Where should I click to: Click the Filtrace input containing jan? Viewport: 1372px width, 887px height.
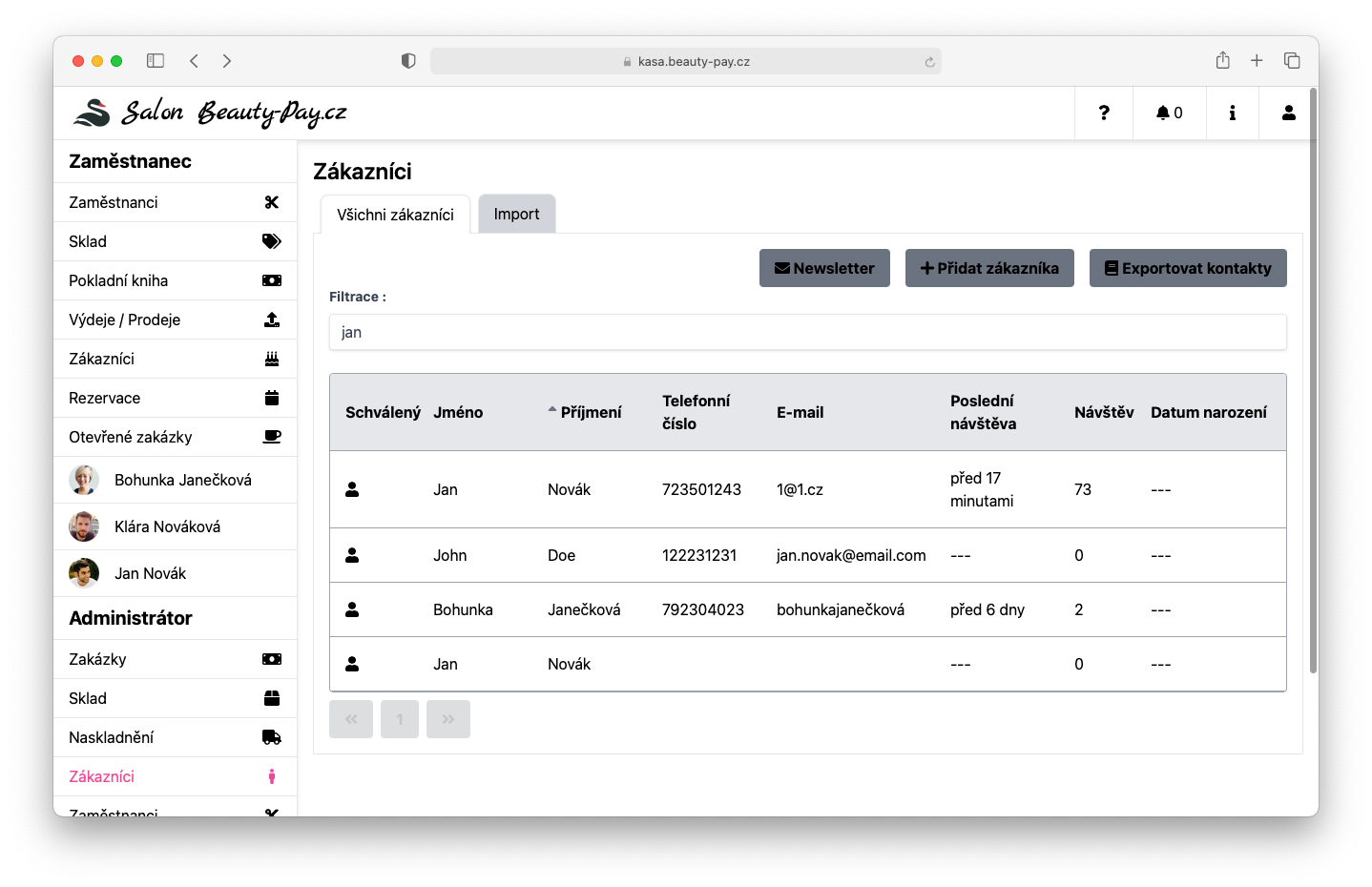click(x=808, y=332)
